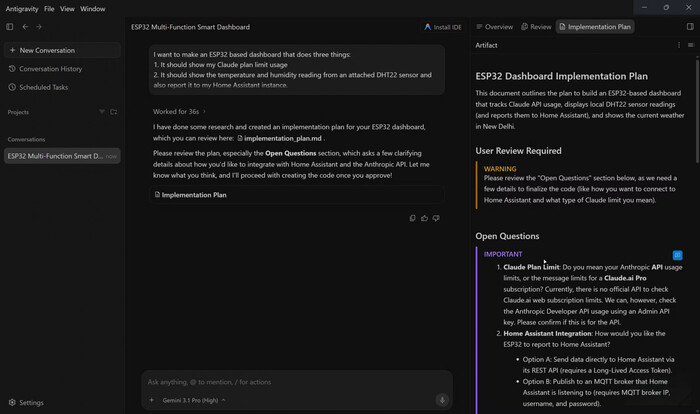Start voice input with the microphone icon
This screenshot has height=414, width=700.
[x=442, y=400]
